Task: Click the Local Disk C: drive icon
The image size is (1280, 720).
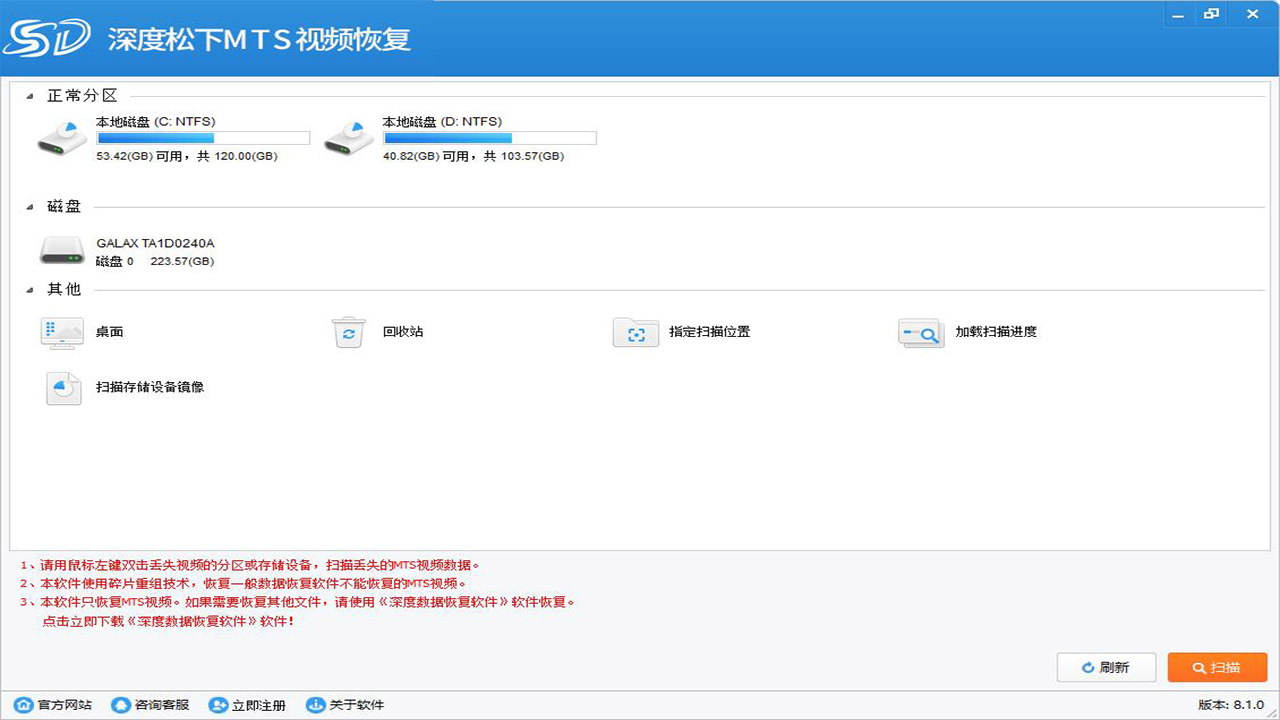Action: click(61, 138)
